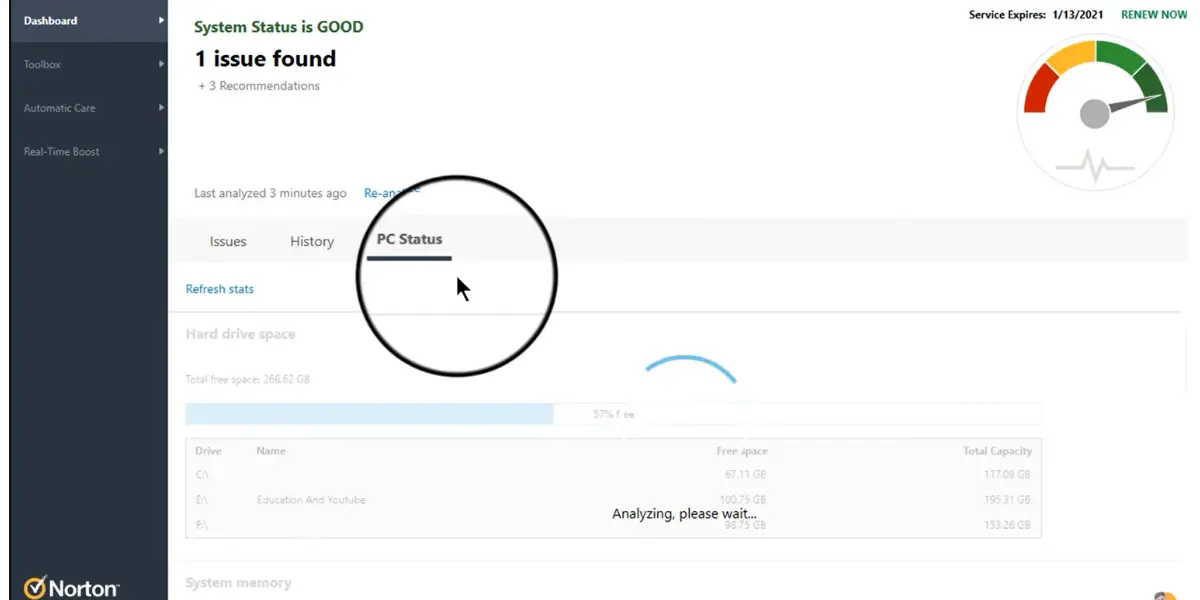Click the 153.26 GB capacity value
This screenshot has width=1200, height=600.
(1005, 525)
